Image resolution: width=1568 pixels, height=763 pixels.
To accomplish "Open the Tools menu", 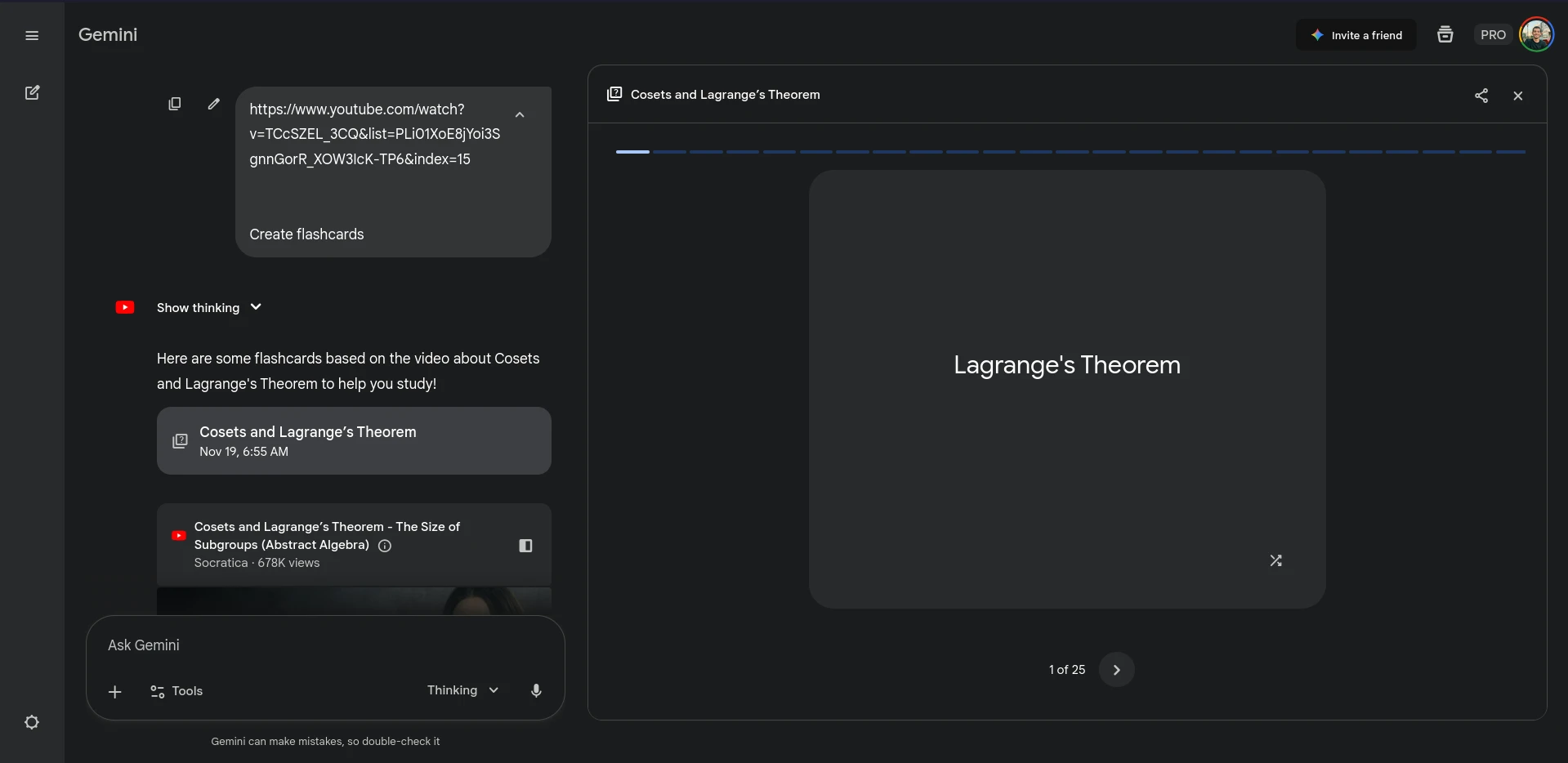I will click(176, 691).
